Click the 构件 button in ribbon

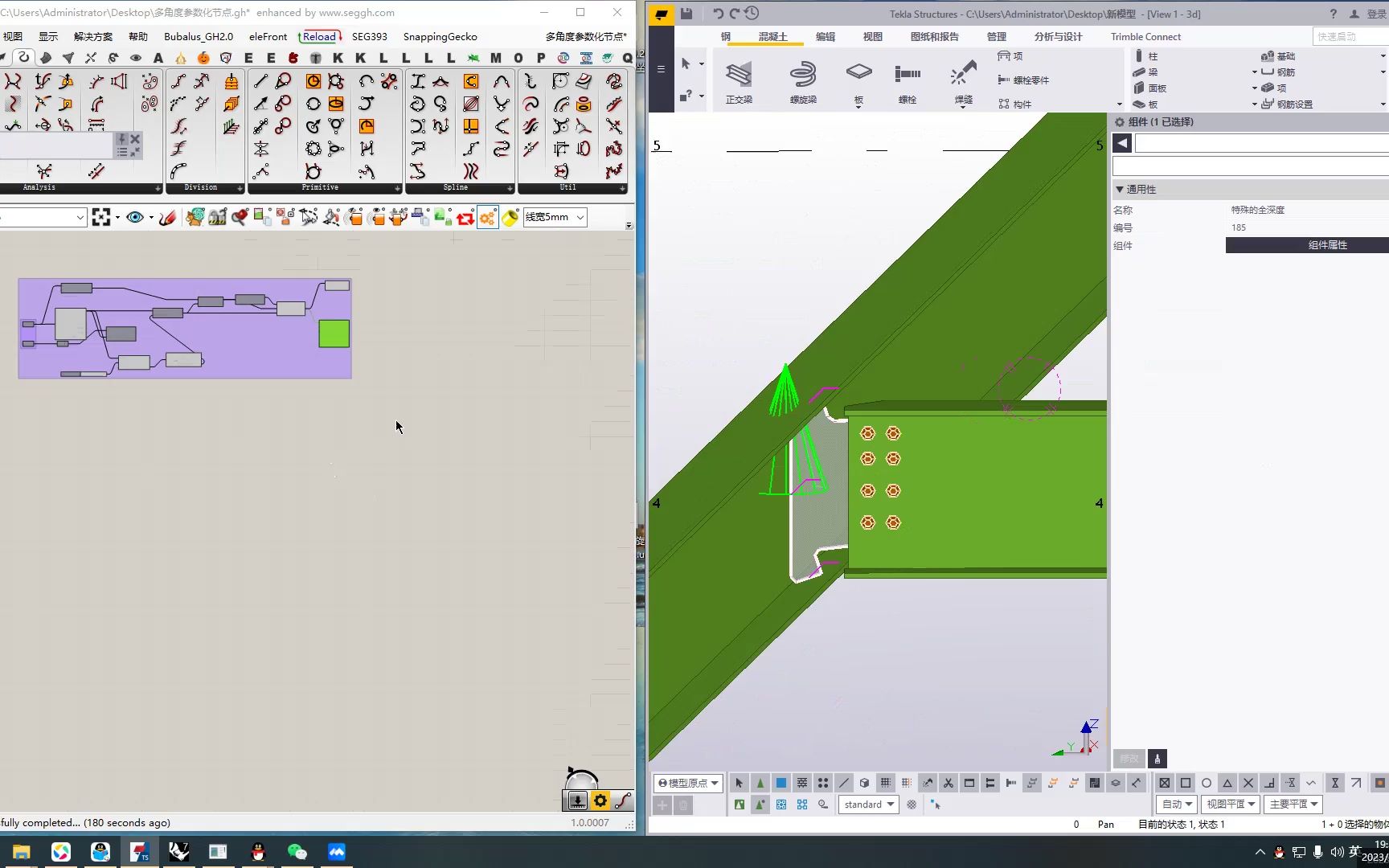pyautogui.click(x=1015, y=104)
